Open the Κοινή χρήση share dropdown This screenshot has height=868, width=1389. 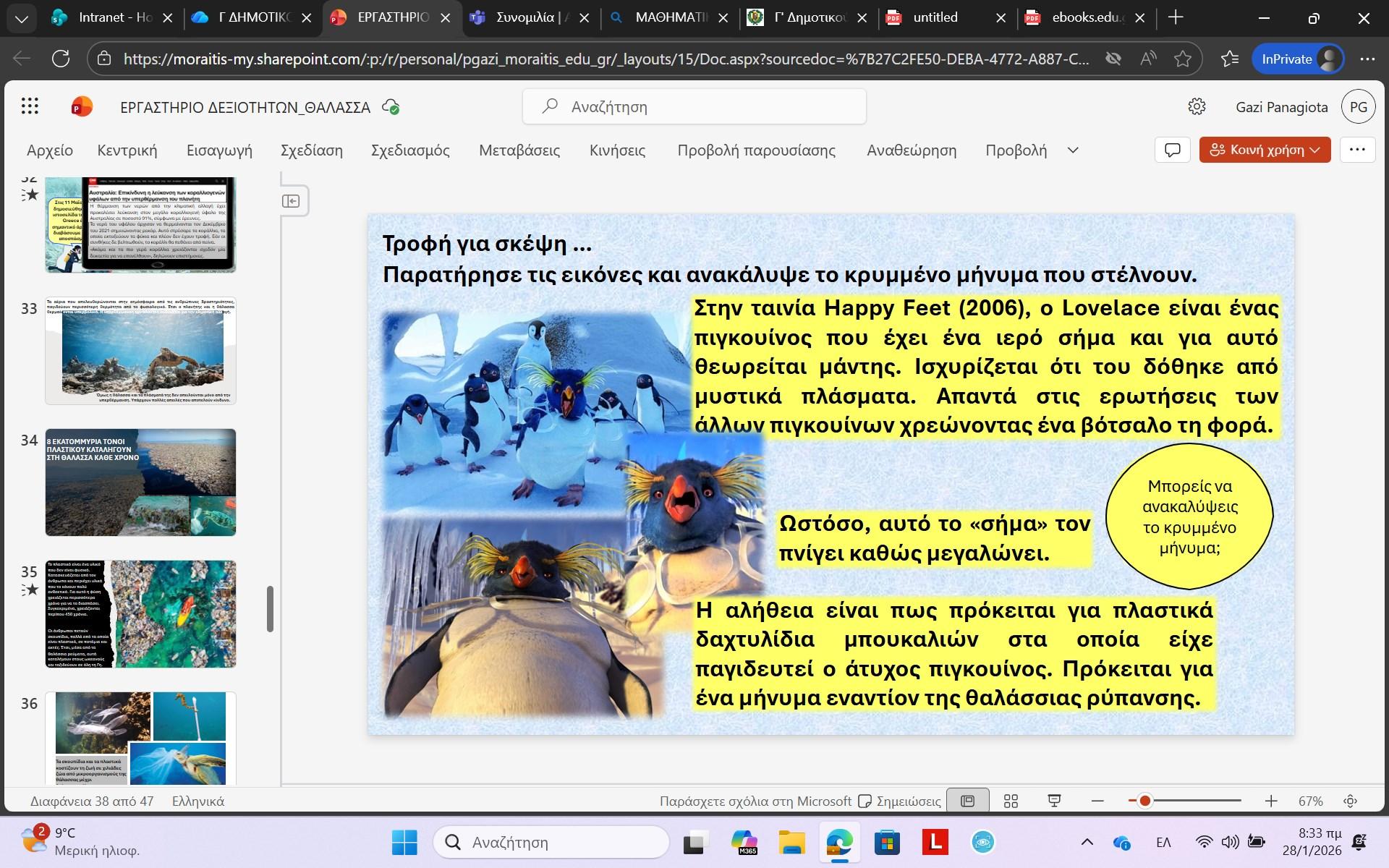click(1265, 150)
